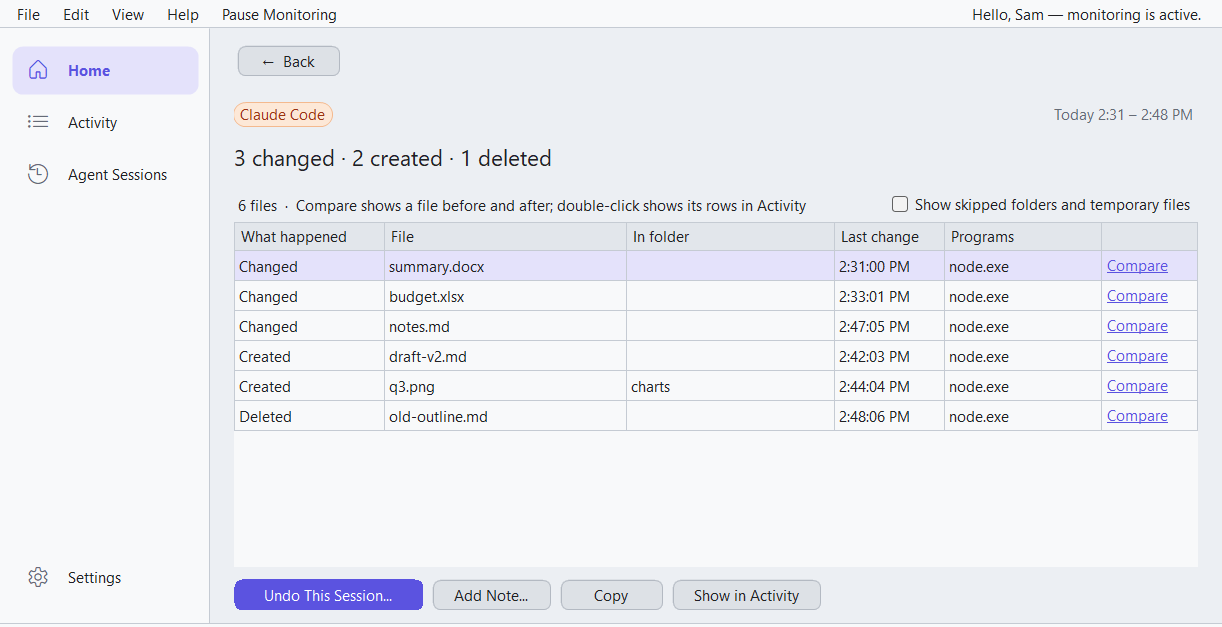Click the Copy button
This screenshot has height=627, width=1222.
(x=611, y=595)
